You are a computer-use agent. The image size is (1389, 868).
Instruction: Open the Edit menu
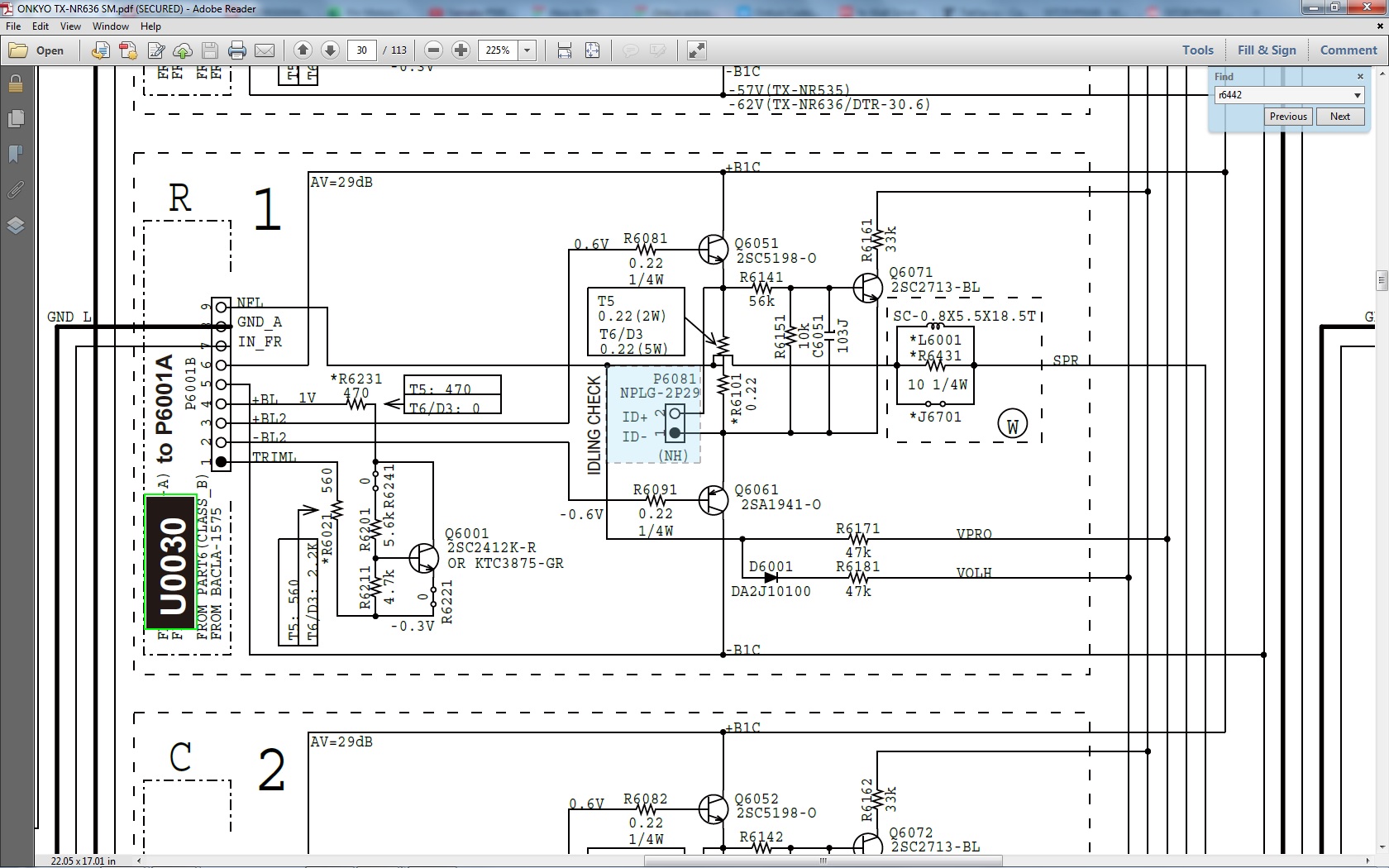[x=41, y=26]
